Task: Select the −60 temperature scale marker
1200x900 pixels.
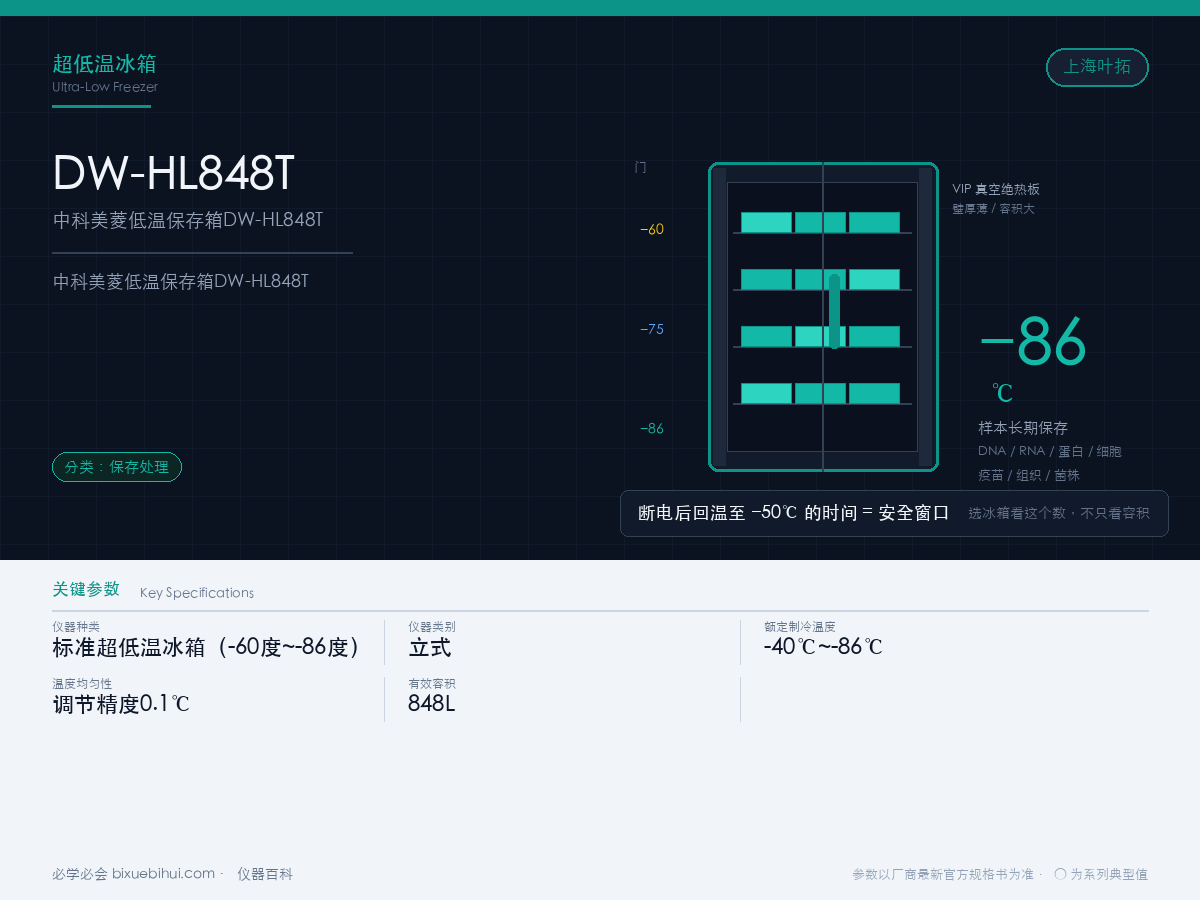Action: point(652,229)
